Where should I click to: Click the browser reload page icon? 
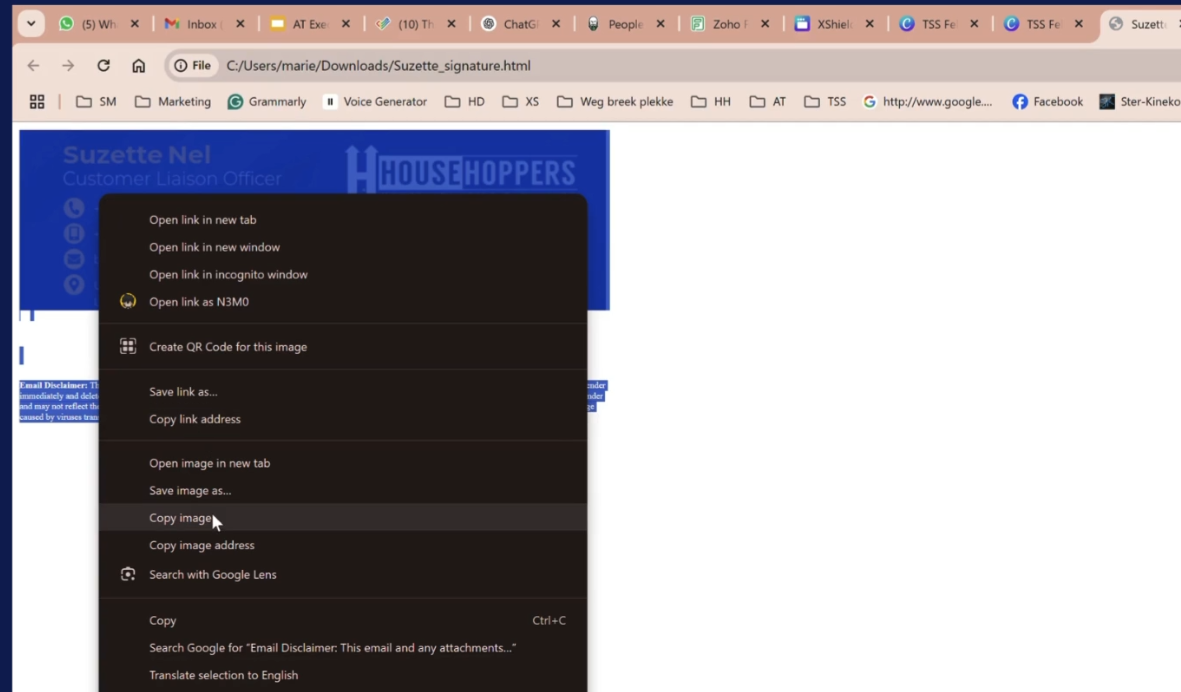tap(103, 66)
